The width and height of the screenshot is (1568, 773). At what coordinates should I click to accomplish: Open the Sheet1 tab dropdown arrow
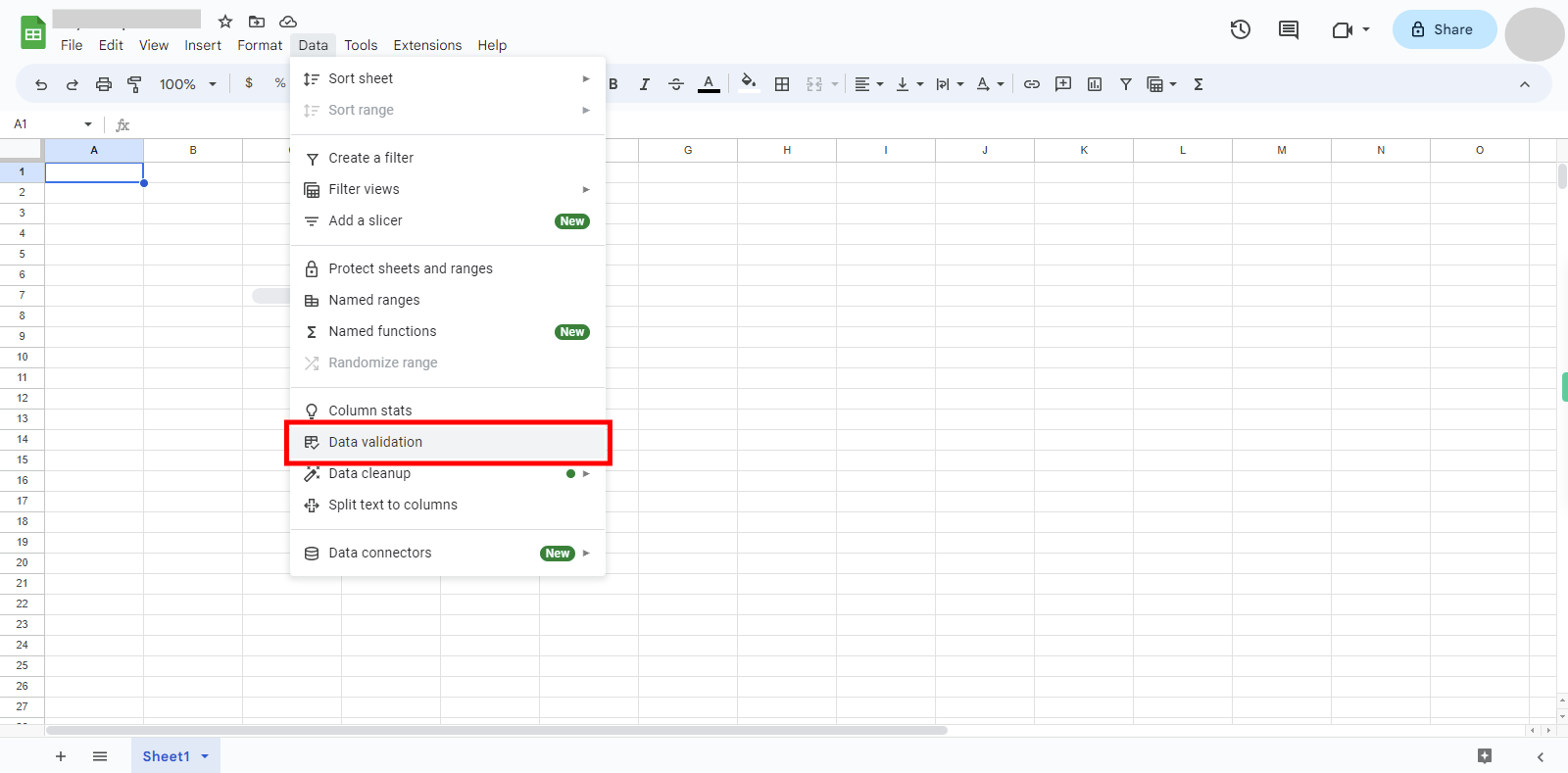(205, 756)
